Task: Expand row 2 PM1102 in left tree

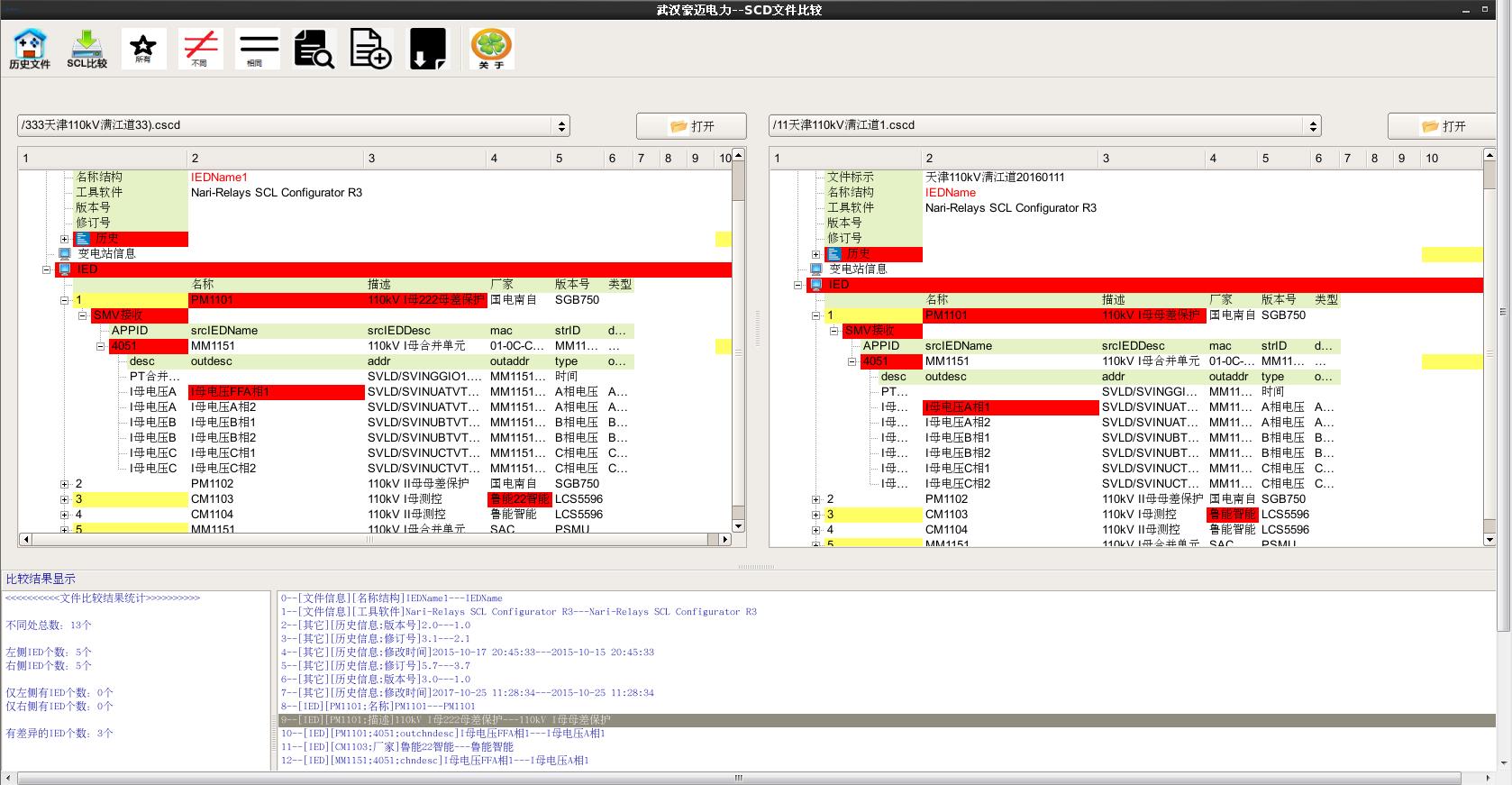Action: click(x=64, y=484)
